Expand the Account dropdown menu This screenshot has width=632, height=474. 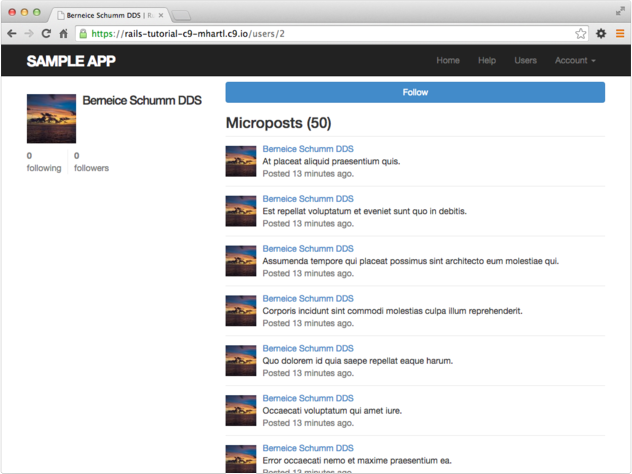[x=575, y=61]
